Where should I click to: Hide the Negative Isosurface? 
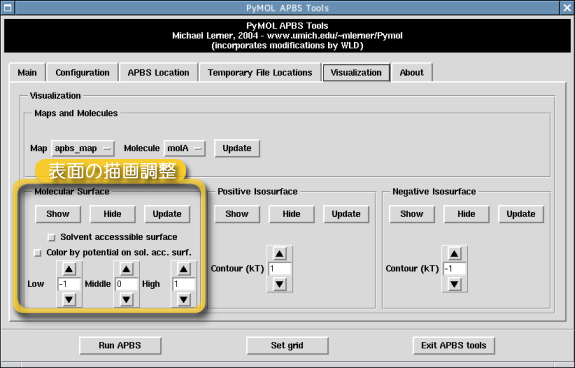coord(466,214)
